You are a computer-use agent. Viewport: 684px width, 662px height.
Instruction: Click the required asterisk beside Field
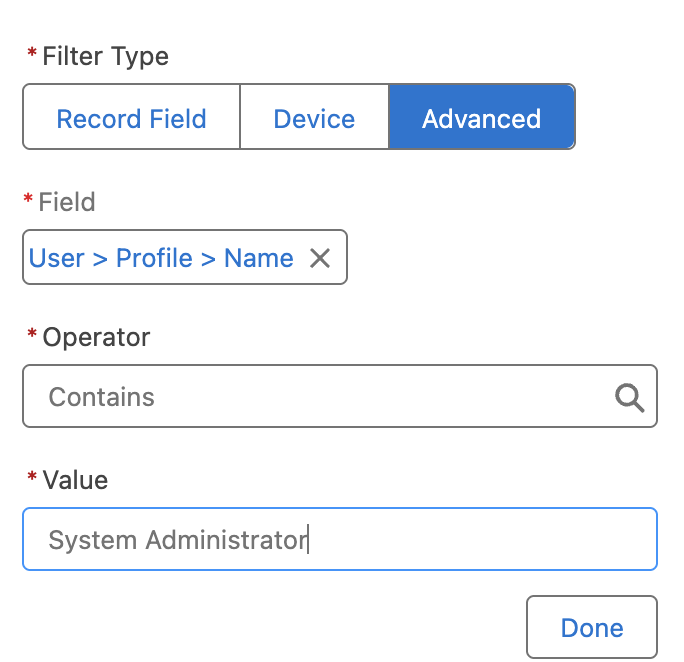(28, 200)
